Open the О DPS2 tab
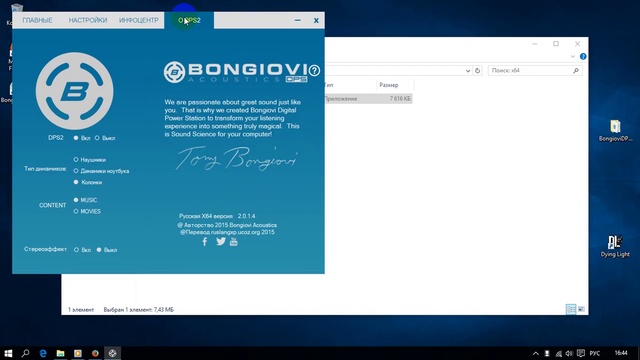 189,20
